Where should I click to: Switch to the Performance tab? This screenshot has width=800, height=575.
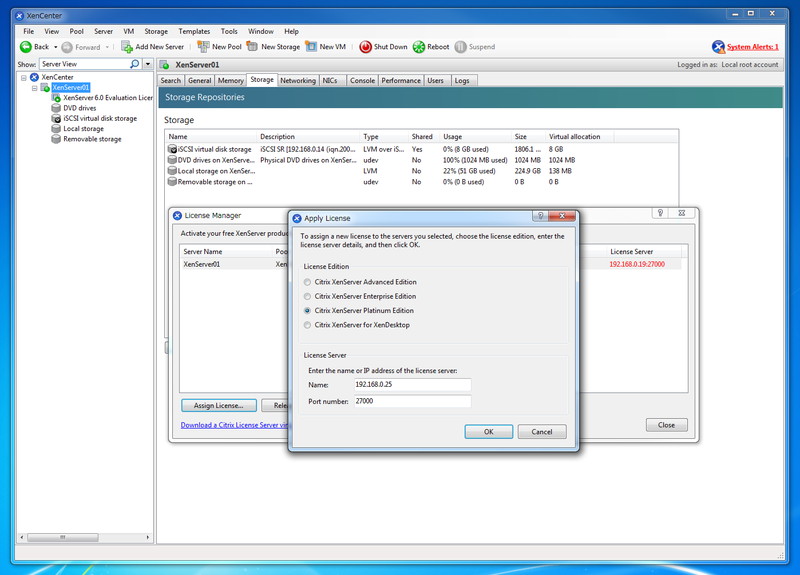pyautogui.click(x=401, y=81)
